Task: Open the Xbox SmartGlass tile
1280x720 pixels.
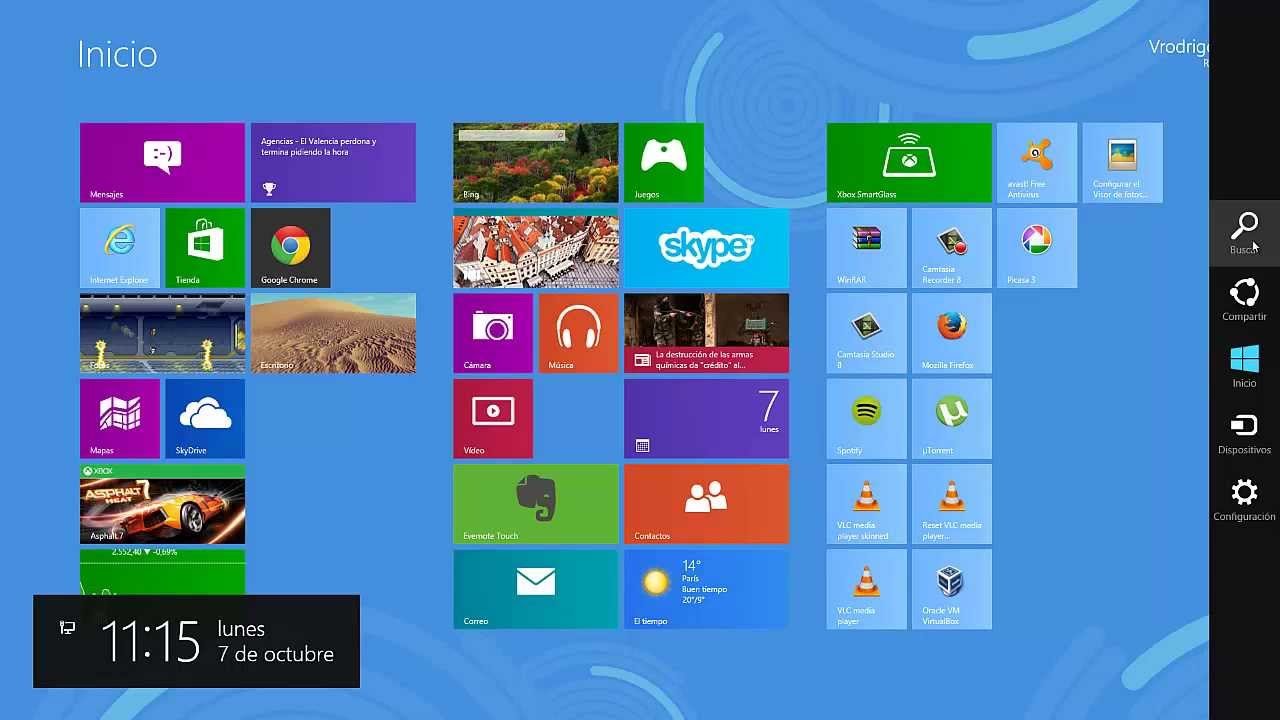Action: [x=909, y=162]
